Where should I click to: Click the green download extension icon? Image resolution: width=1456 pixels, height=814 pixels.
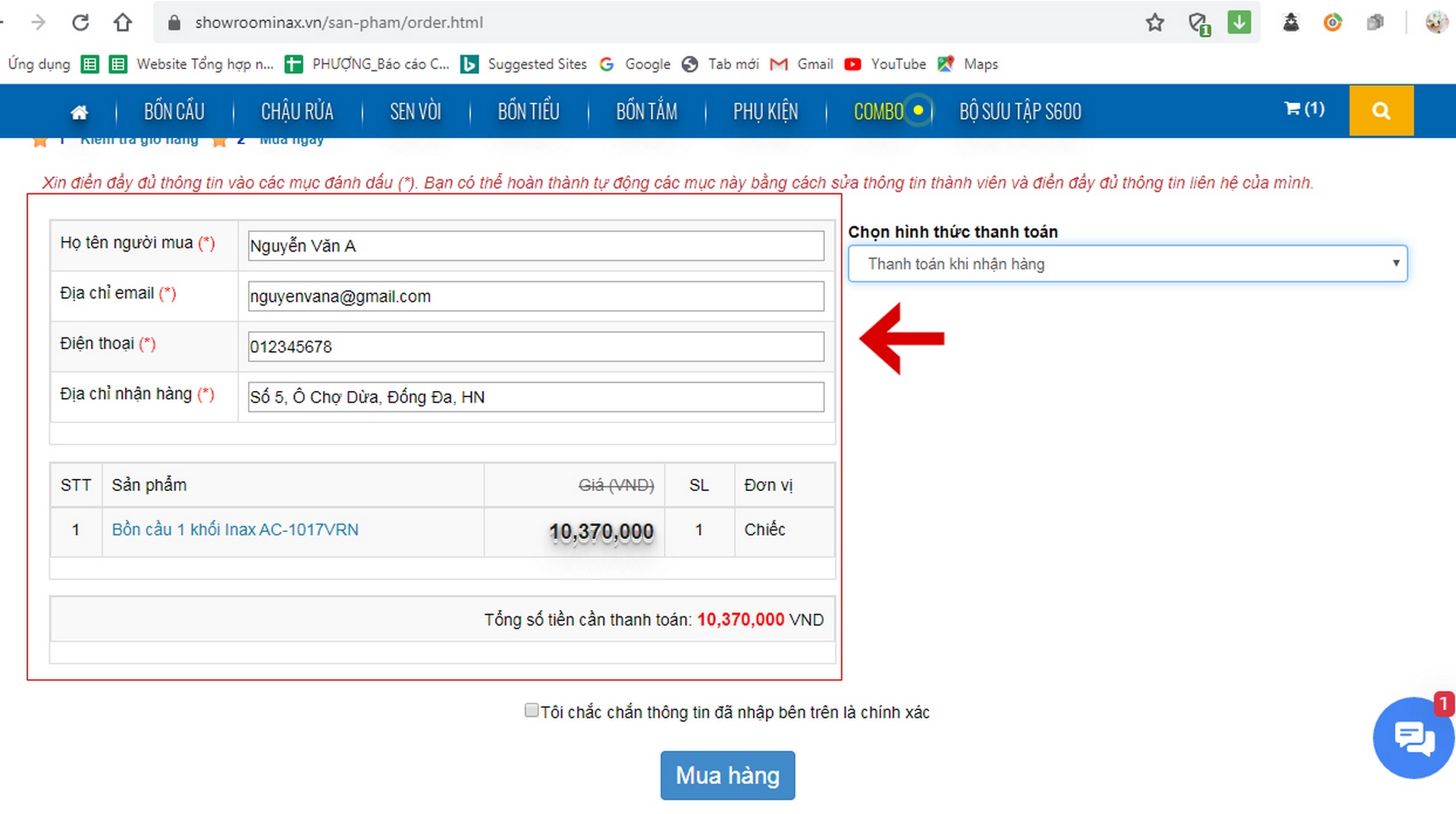(1239, 23)
